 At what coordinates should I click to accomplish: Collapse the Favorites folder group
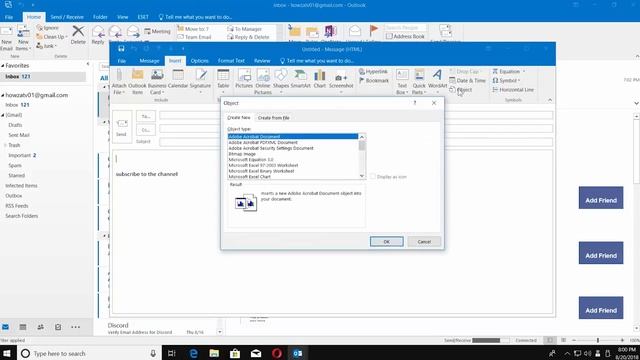[x=3, y=65]
